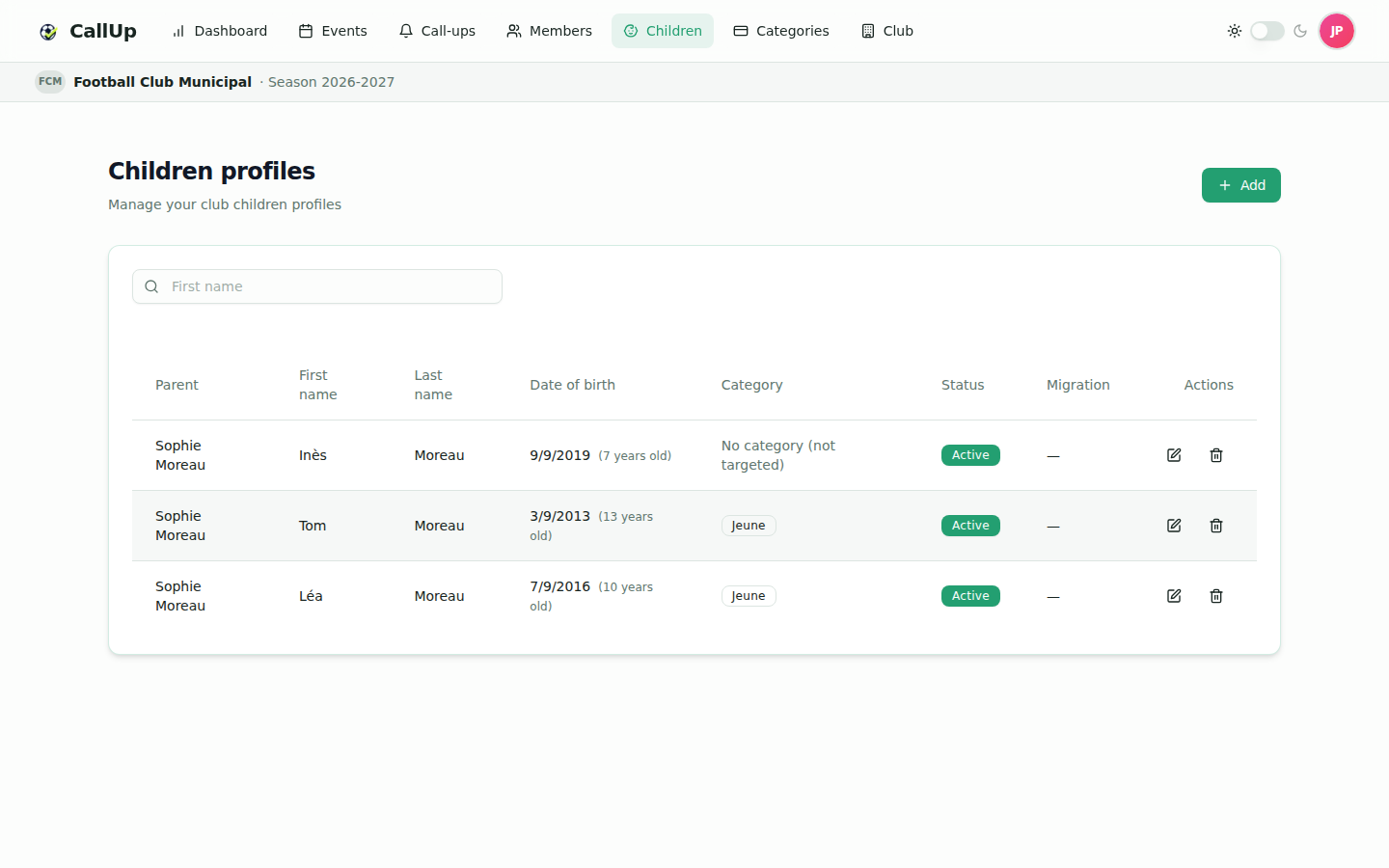This screenshot has width=1389, height=868.
Task: Click the first name Inès cell
Action: pyautogui.click(x=313, y=455)
